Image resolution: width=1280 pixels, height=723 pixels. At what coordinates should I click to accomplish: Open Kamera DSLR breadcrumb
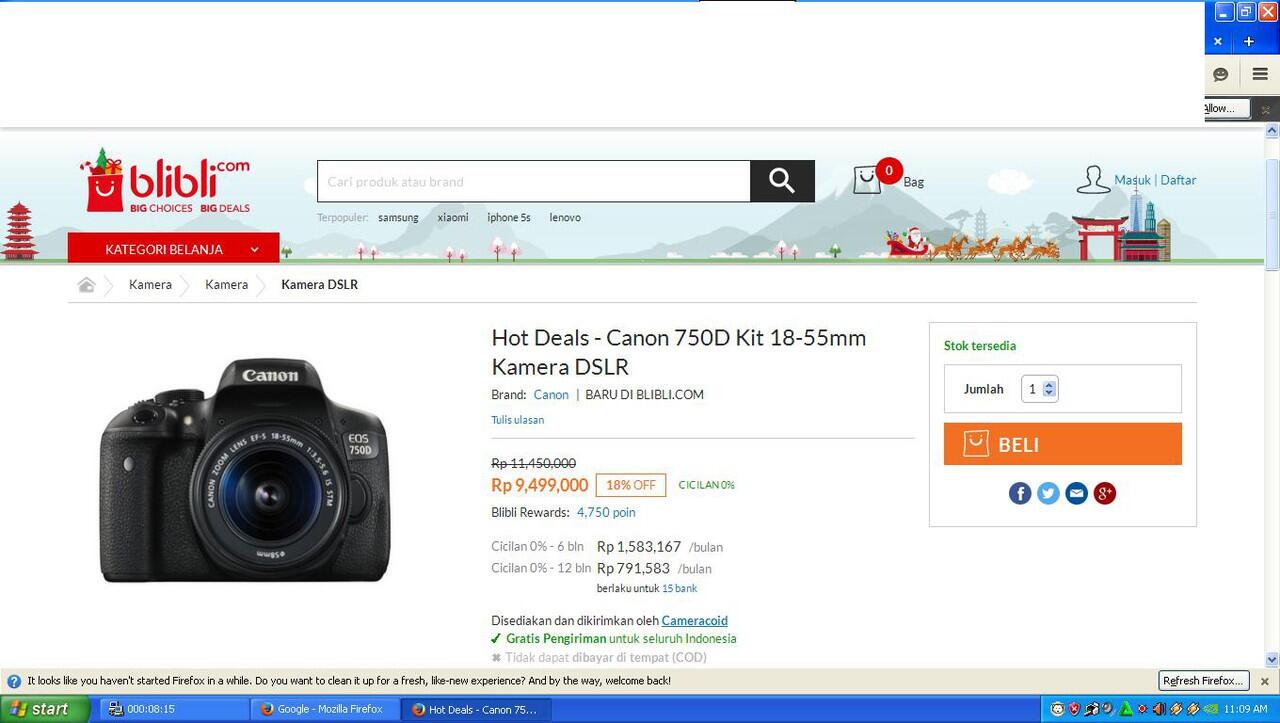(x=319, y=285)
